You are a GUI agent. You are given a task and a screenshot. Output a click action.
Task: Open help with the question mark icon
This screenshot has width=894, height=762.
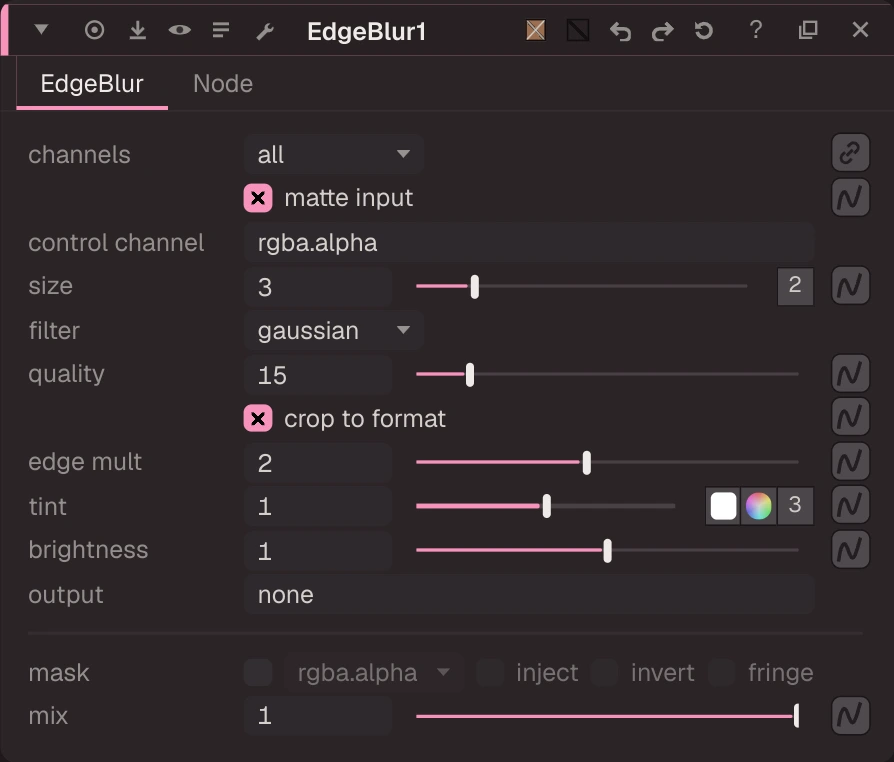tap(755, 30)
